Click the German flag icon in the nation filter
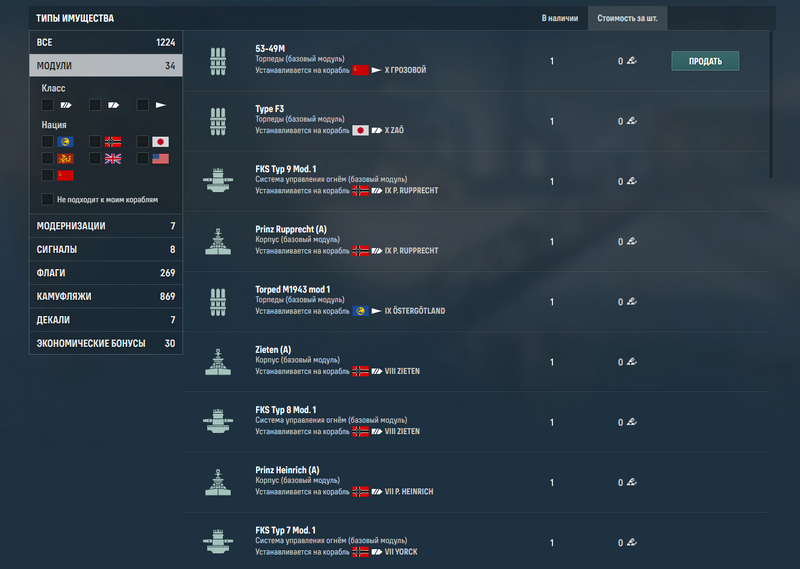Screen dimensions: 800x569 tap(113, 141)
